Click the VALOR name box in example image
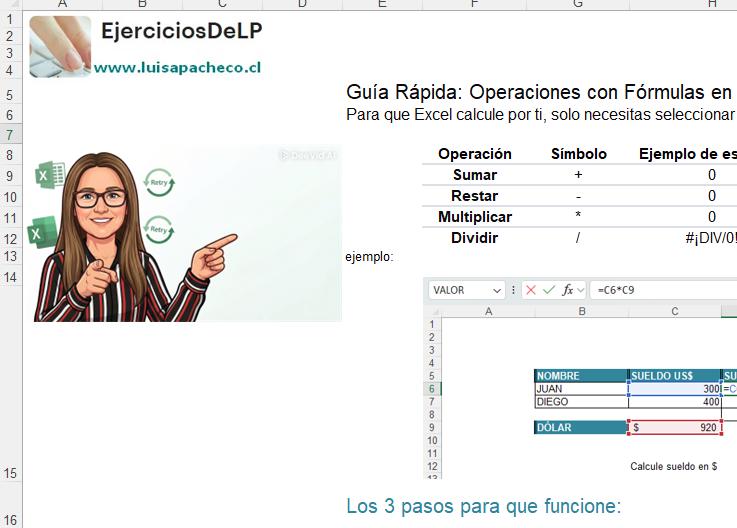The image size is (737, 528). point(466,290)
